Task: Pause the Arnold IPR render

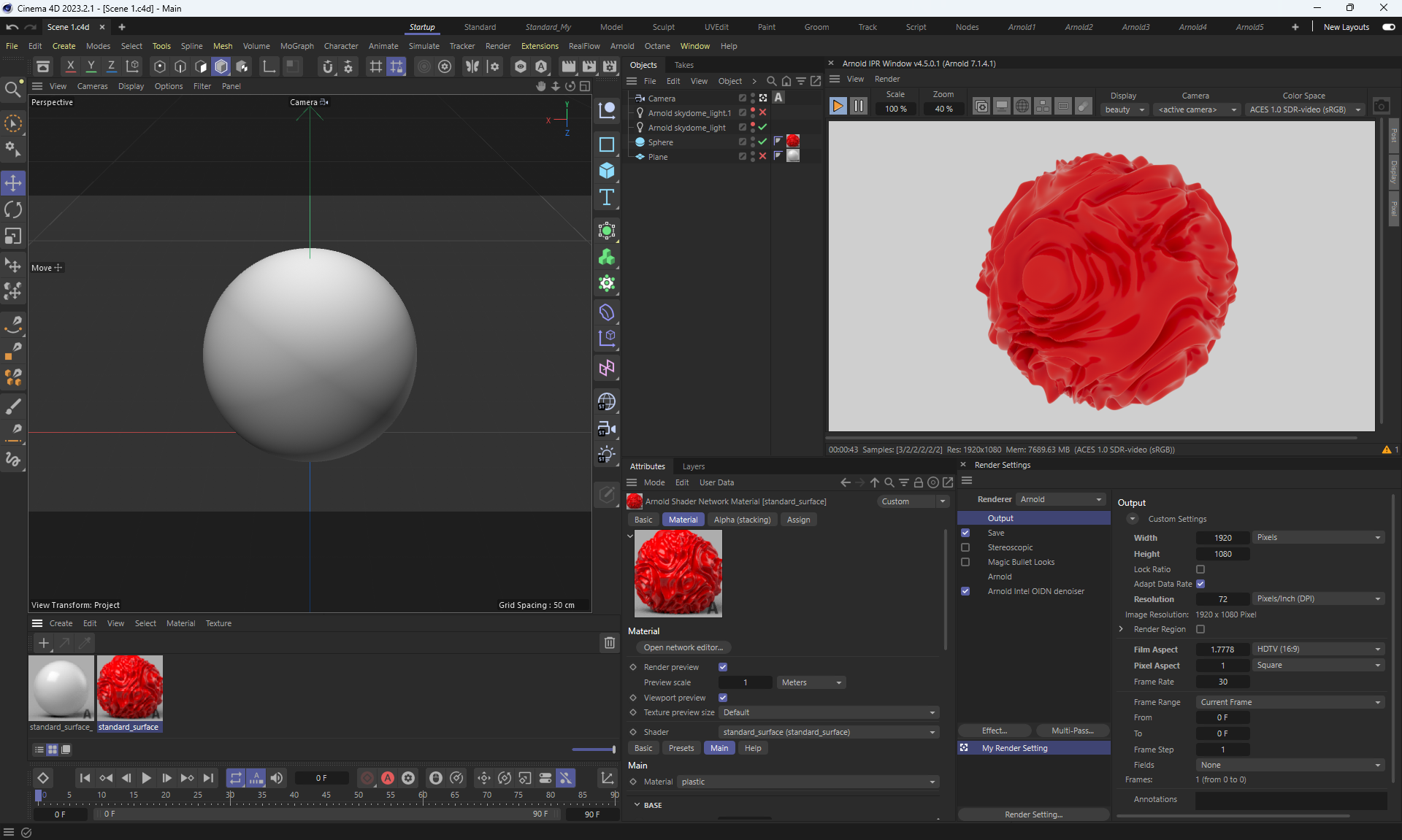Action: pyautogui.click(x=859, y=107)
